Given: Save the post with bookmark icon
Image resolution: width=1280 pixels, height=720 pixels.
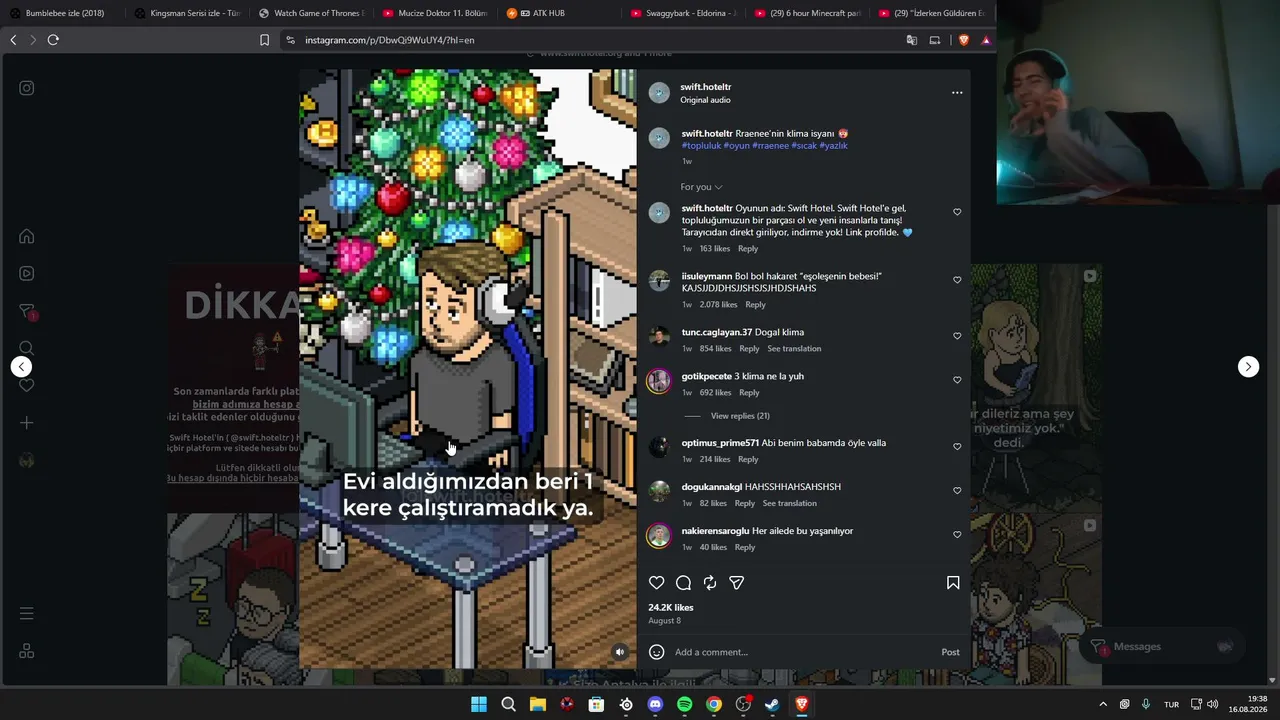Looking at the screenshot, I should (953, 583).
